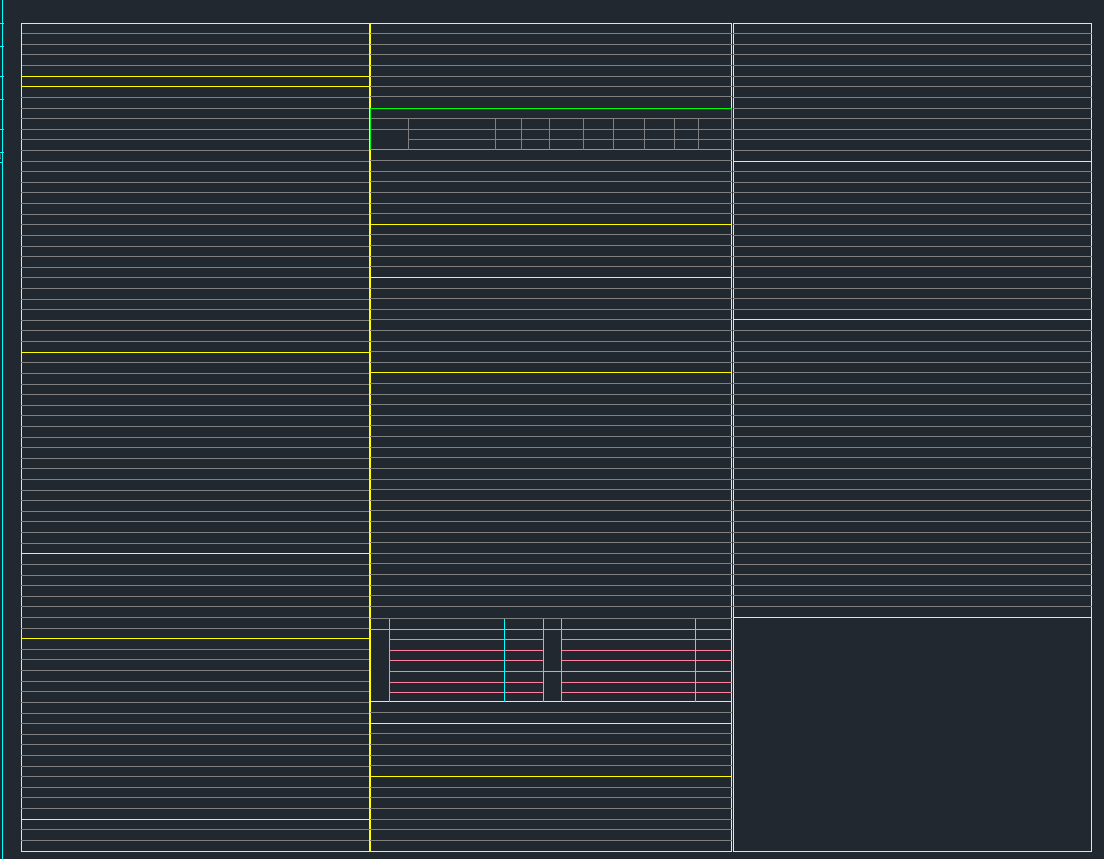The width and height of the screenshot is (1104, 859).
Task: Click the narrow leftmost cell of lower table
Action: (x=379, y=660)
